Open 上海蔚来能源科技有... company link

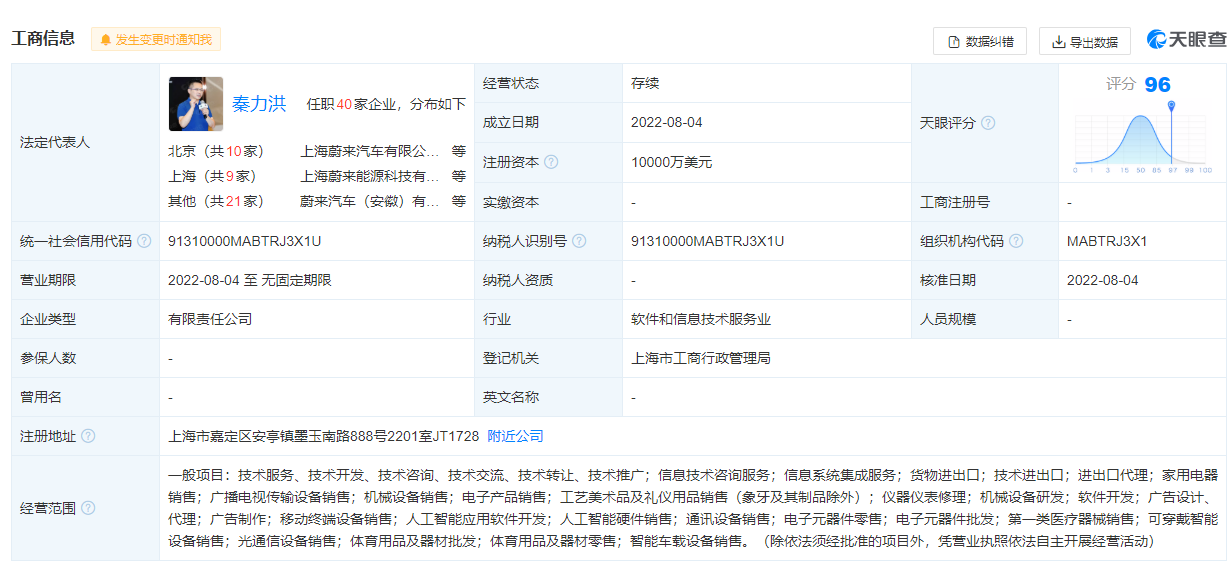coord(370,176)
